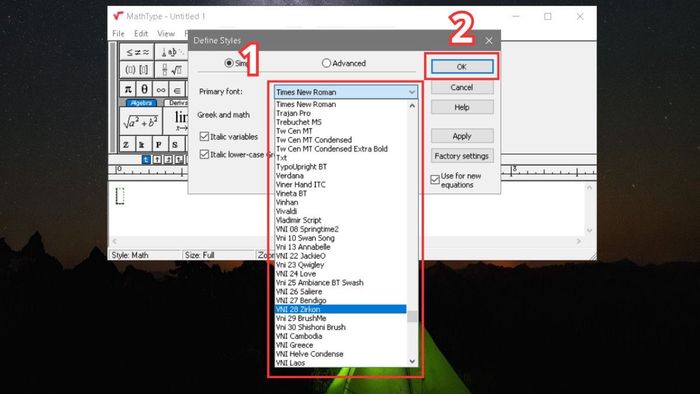Switch to the Derivs tab
Image resolution: width=700 pixels, height=394 pixels.
[x=177, y=103]
